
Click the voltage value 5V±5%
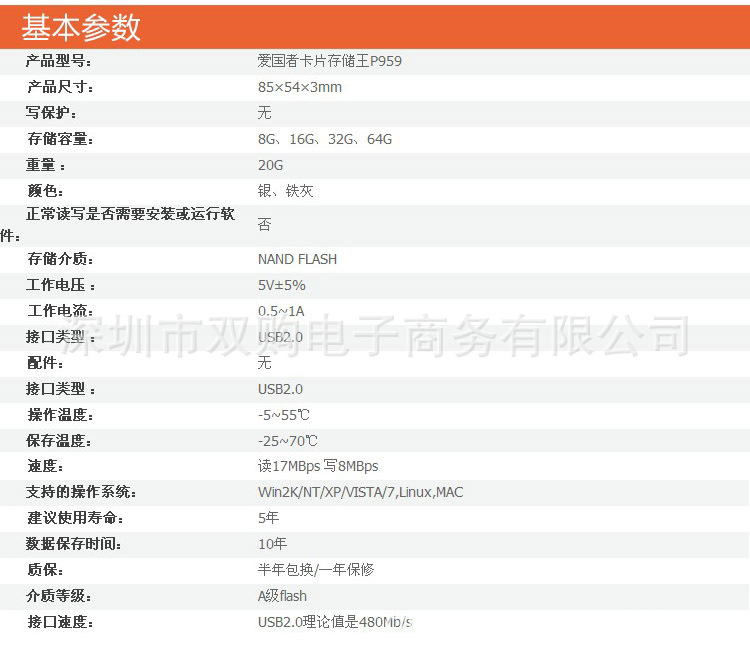pos(282,285)
